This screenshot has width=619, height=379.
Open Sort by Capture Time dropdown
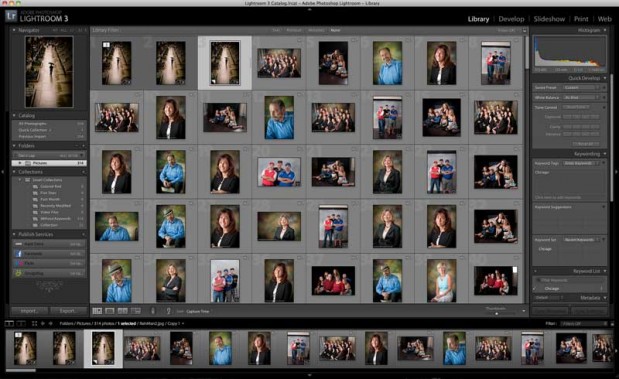(198, 311)
